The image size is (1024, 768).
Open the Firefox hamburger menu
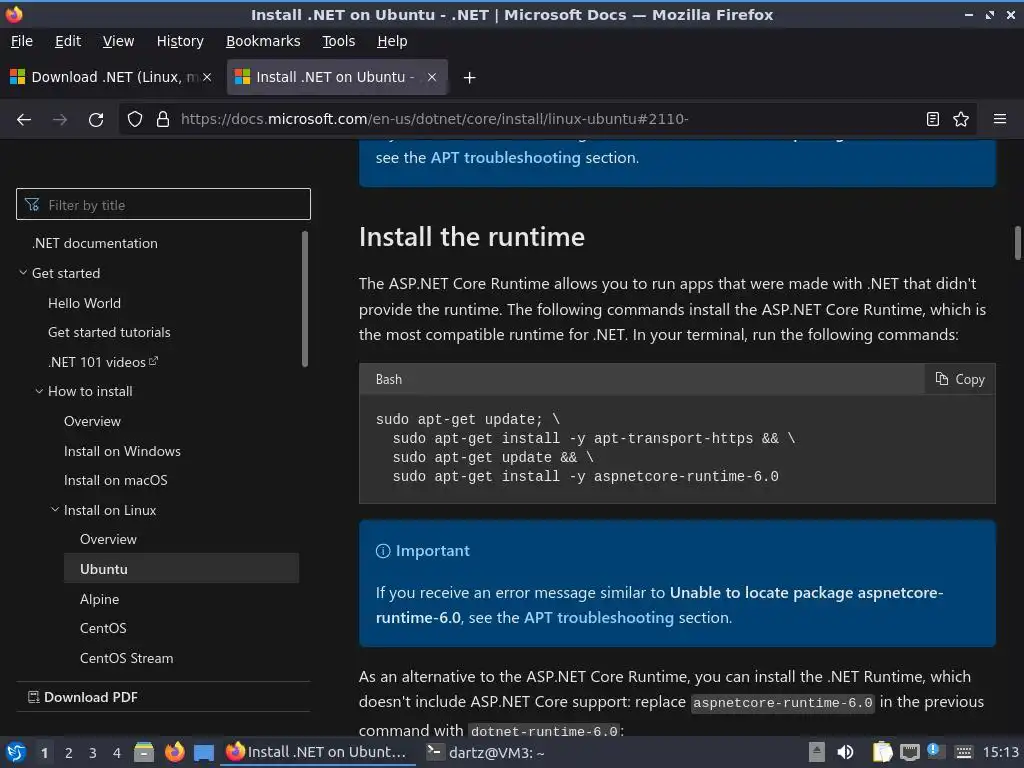[1000, 119]
